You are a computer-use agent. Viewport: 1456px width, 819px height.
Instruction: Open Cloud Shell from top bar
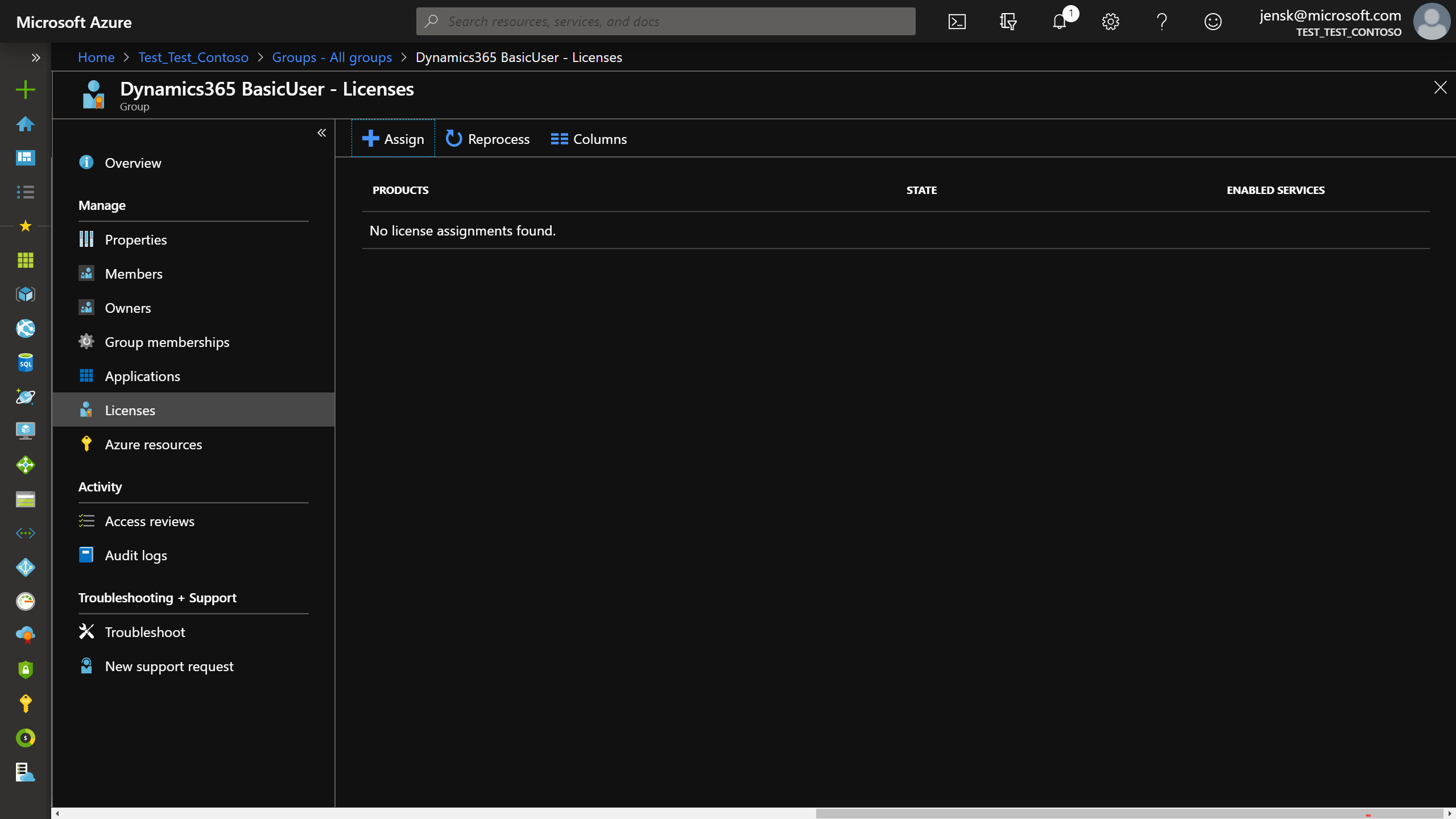957,22
